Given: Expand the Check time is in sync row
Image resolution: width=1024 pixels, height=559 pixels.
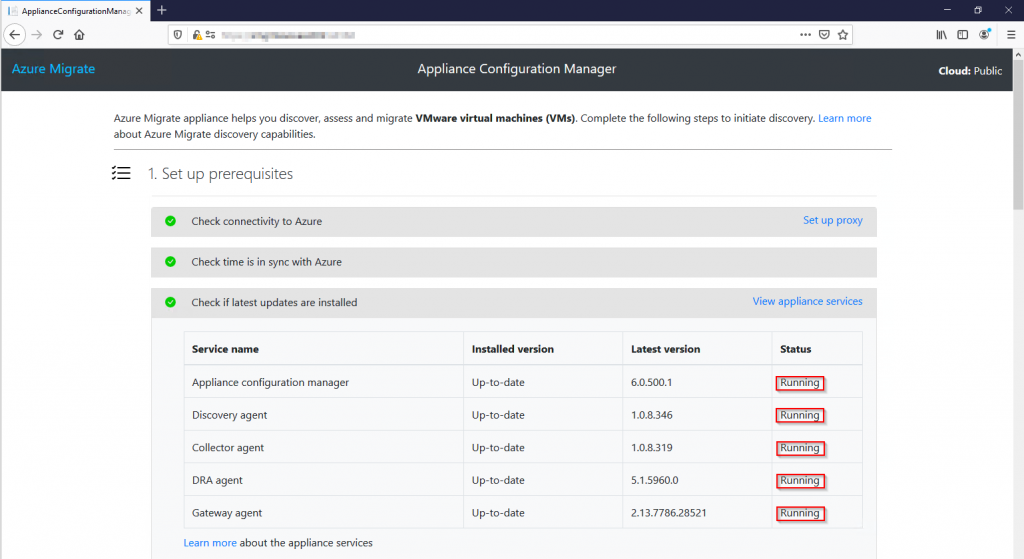Looking at the screenshot, I should (513, 262).
